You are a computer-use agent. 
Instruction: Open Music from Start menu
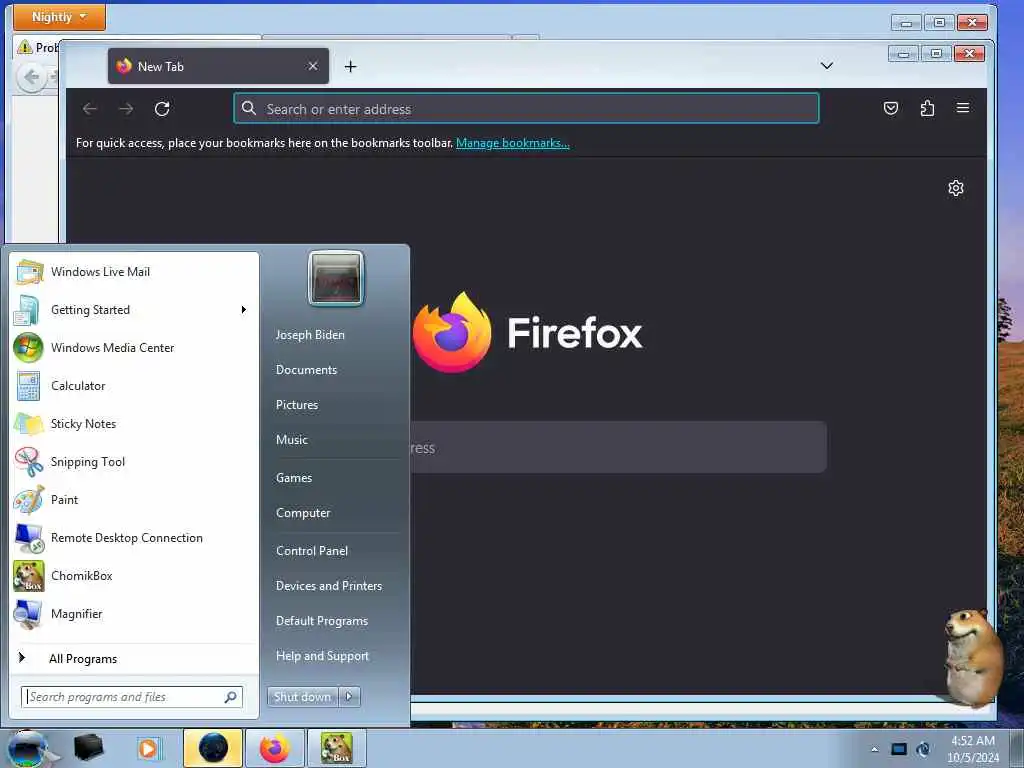(292, 440)
